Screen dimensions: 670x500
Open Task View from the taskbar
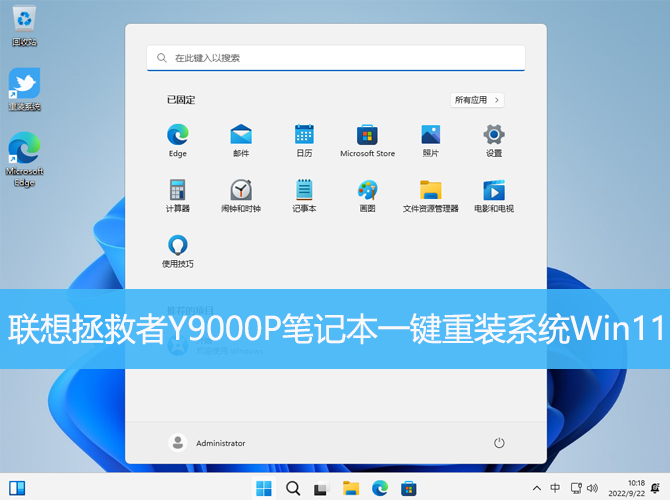[x=322, y=488]
